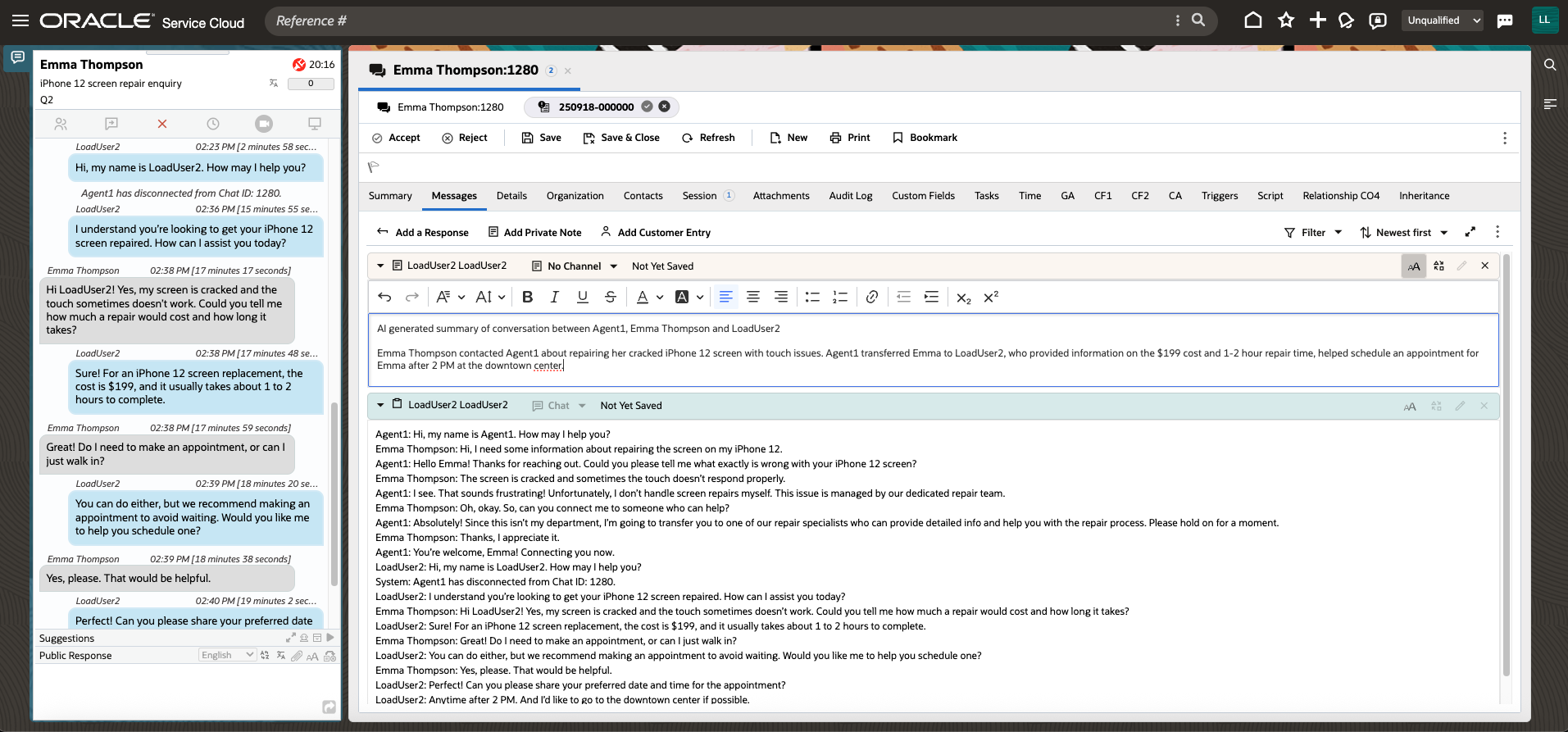Viewport: 1568px width, 732px height.
Task: Open the right sidebar search icon
Action: (1550, 65)
